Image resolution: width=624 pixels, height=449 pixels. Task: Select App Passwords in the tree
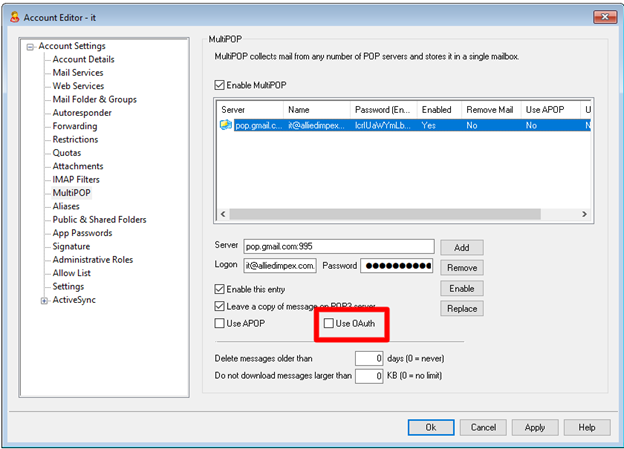point(84,233)
